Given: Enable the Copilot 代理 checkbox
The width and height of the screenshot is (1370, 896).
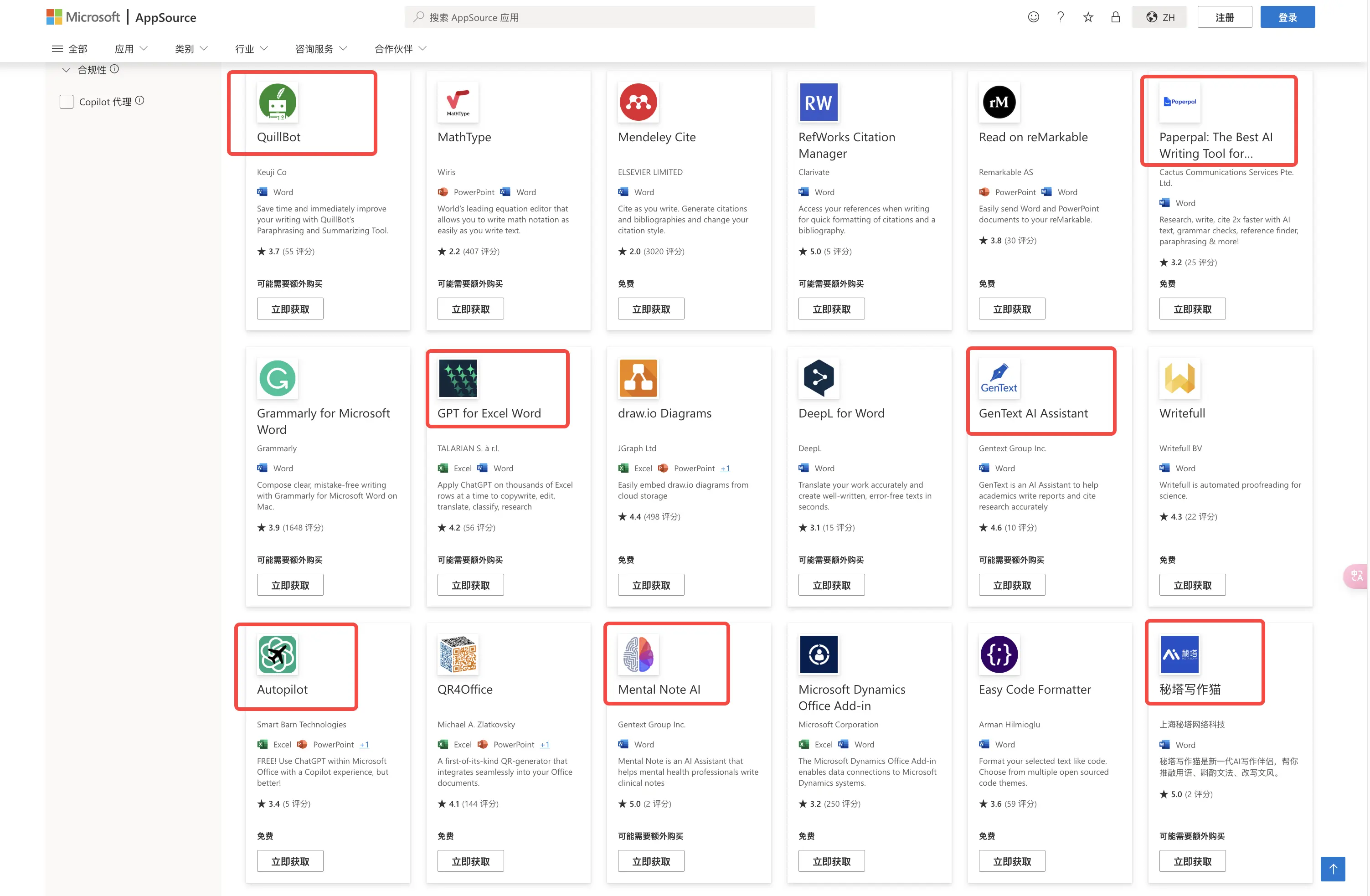Looking at the screenshot, I should (67, 102).
